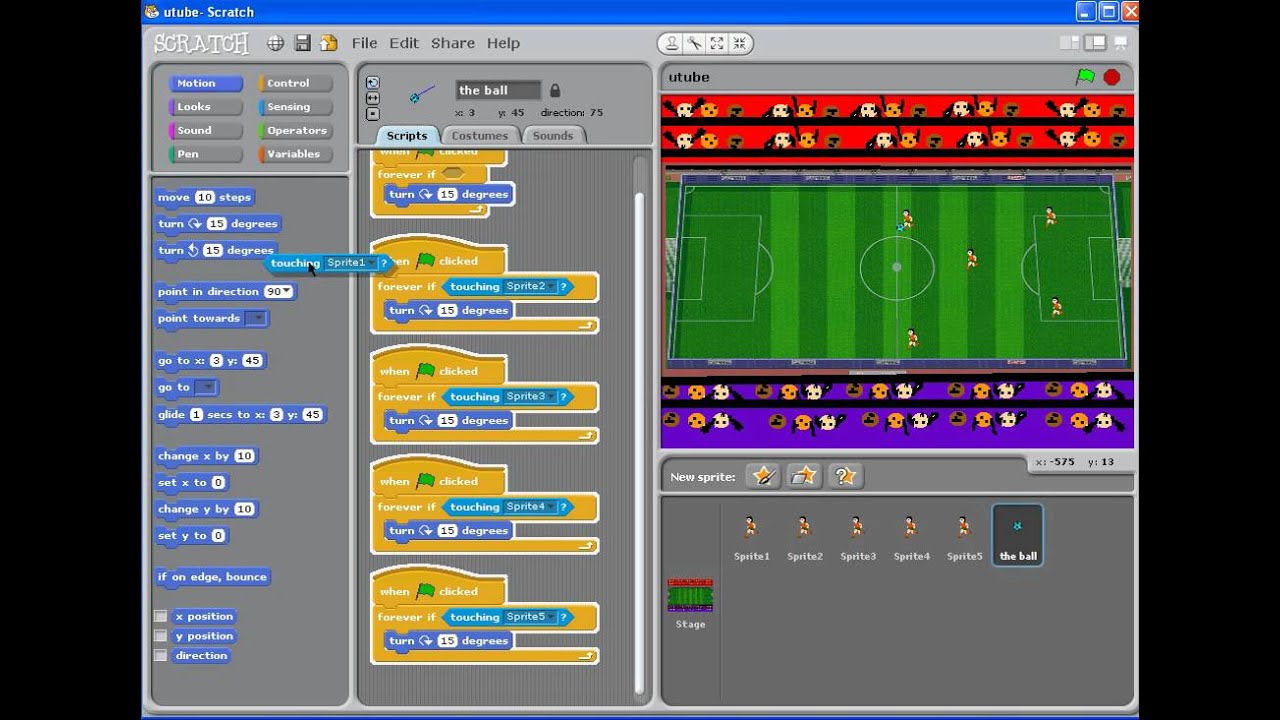Viewport: 1280px width, 720px height.
Task: Open dropdown on point in direction block
Action: 288,292
